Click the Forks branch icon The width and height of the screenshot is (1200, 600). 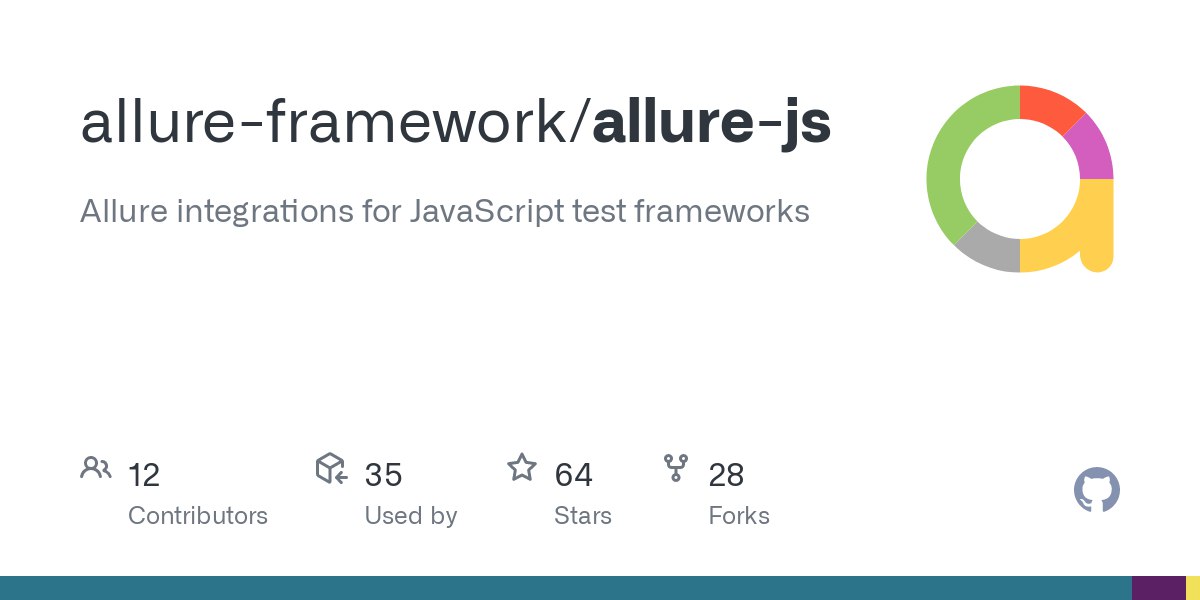676,468
